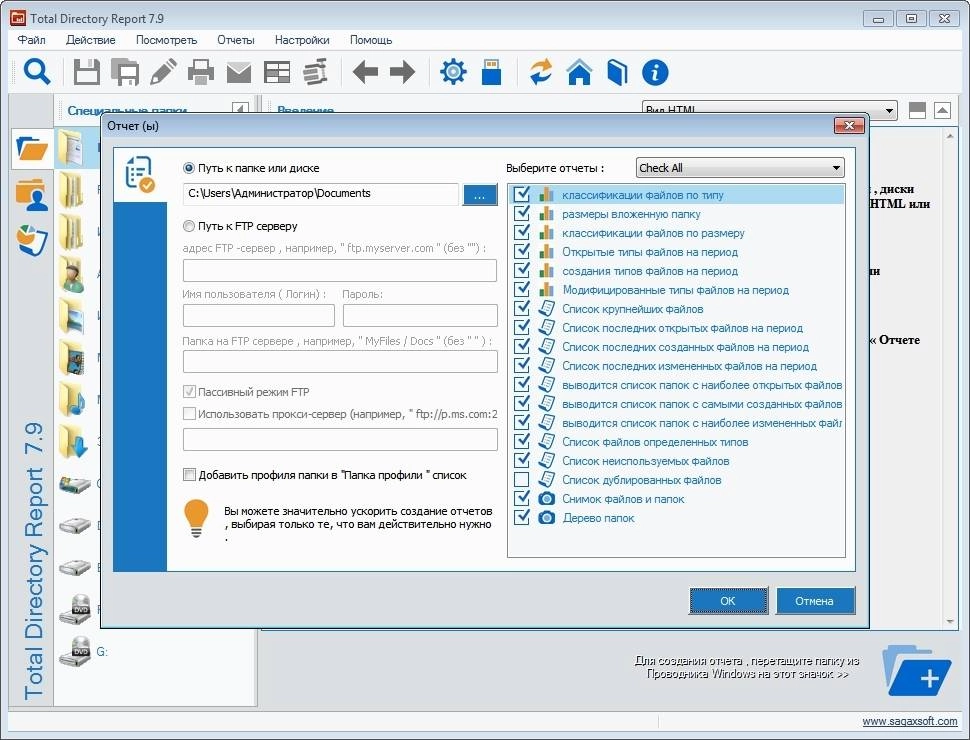Screen dimensions: 970x740
Task: Click the printer icon in toolbar
Action: click(x=201, y=72)
